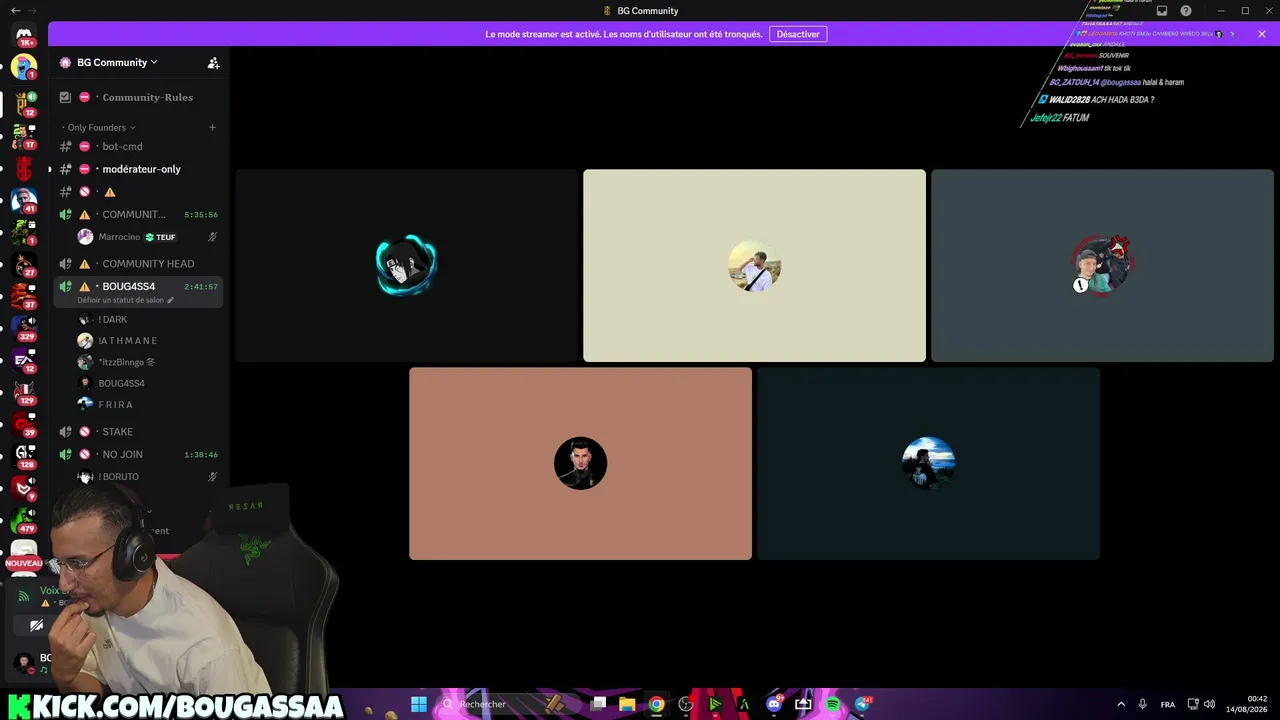Open the modérateur-only channel
The image size is (1280, 720).
tap(138, 169)
